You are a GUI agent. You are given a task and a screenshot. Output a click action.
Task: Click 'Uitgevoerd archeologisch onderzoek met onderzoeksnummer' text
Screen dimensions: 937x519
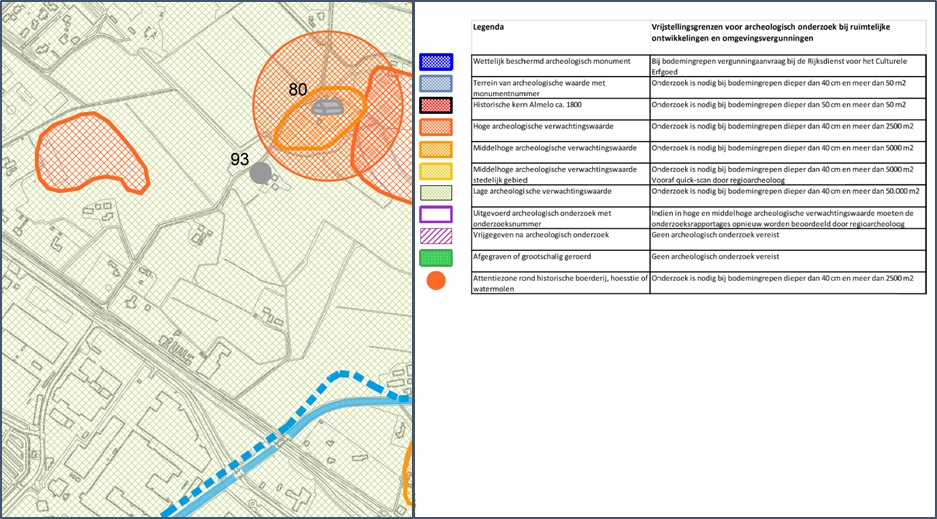point(542,218)
